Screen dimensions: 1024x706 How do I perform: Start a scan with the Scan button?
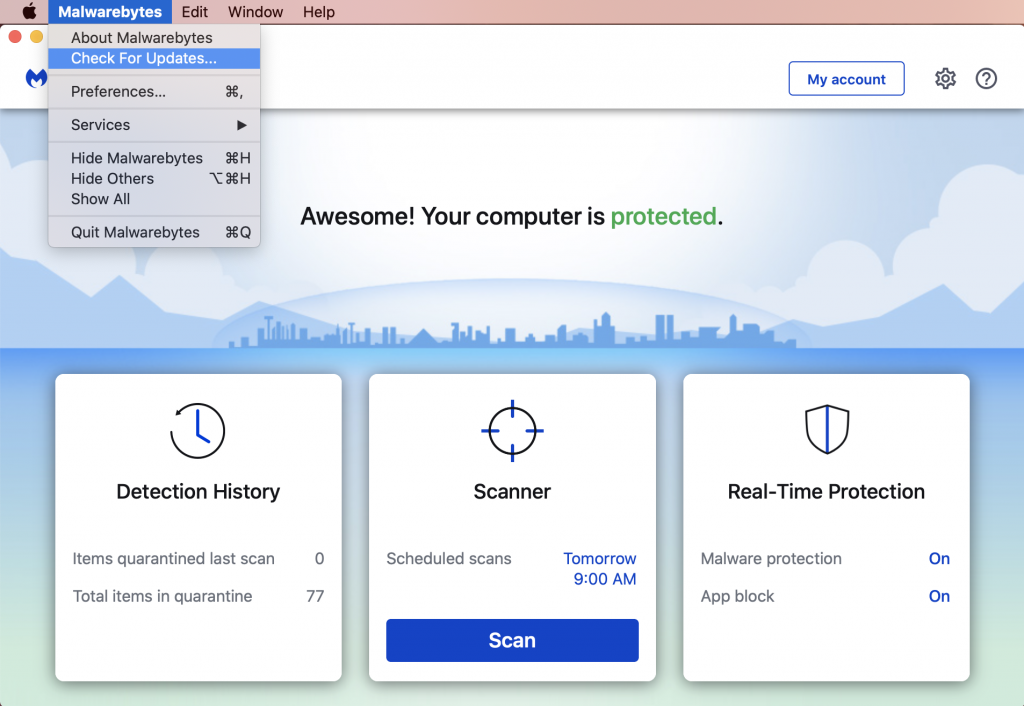(x=512, y=640)
